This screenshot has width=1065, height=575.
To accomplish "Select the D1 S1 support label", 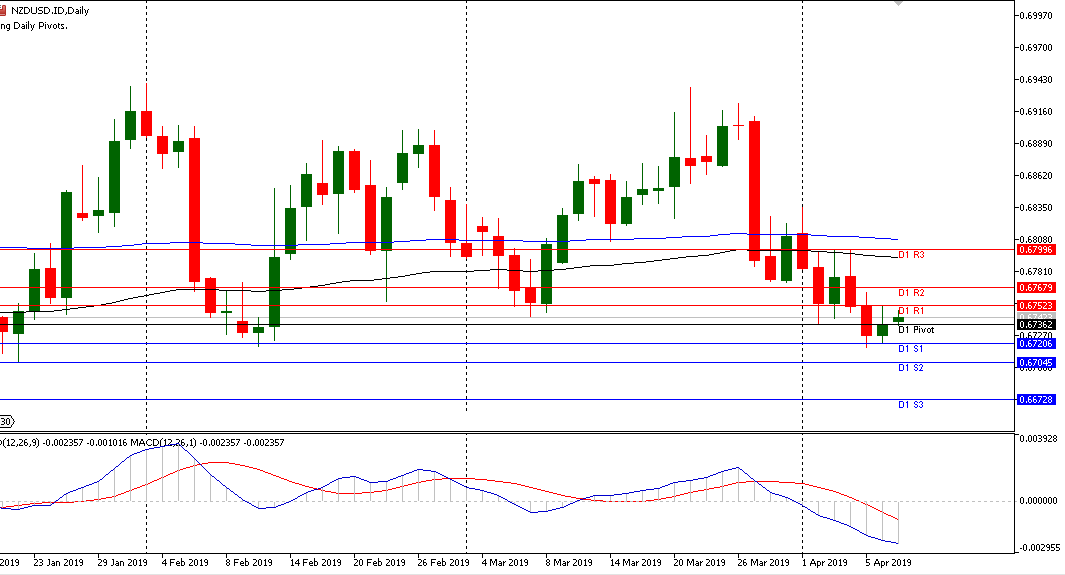I will [x=911, y=349].
